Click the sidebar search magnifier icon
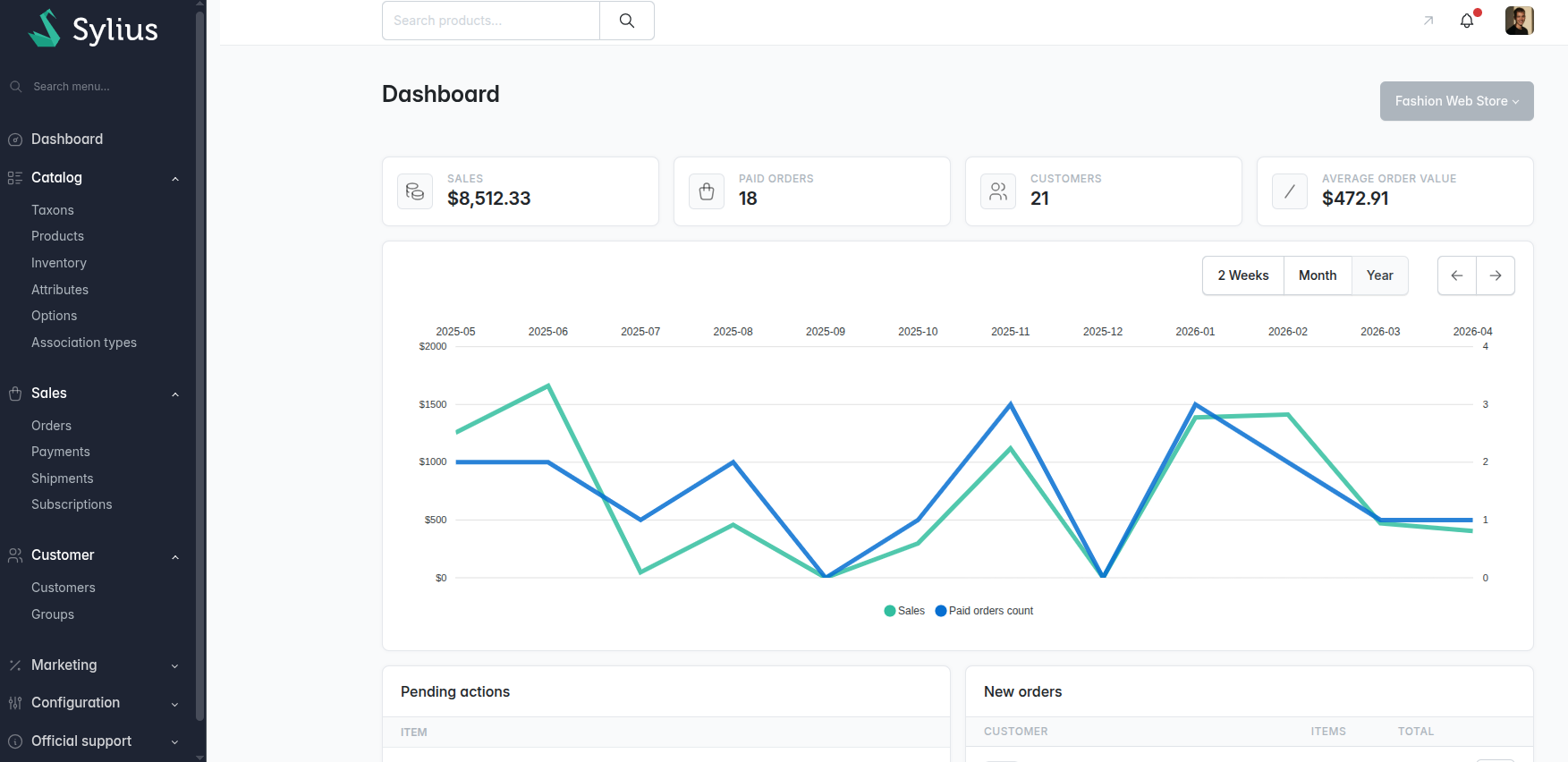Screen dimensions: 1568x762 coord(16,87)
